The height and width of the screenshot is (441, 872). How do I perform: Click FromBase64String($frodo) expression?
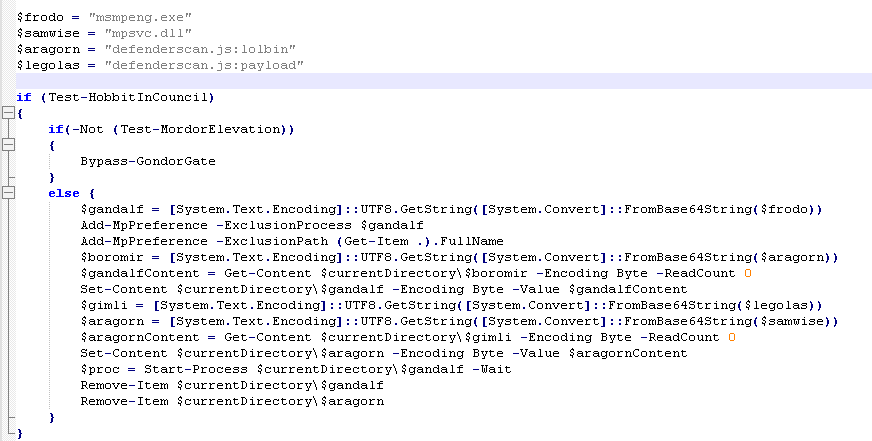pyautogui.click(x=720, y=210)
